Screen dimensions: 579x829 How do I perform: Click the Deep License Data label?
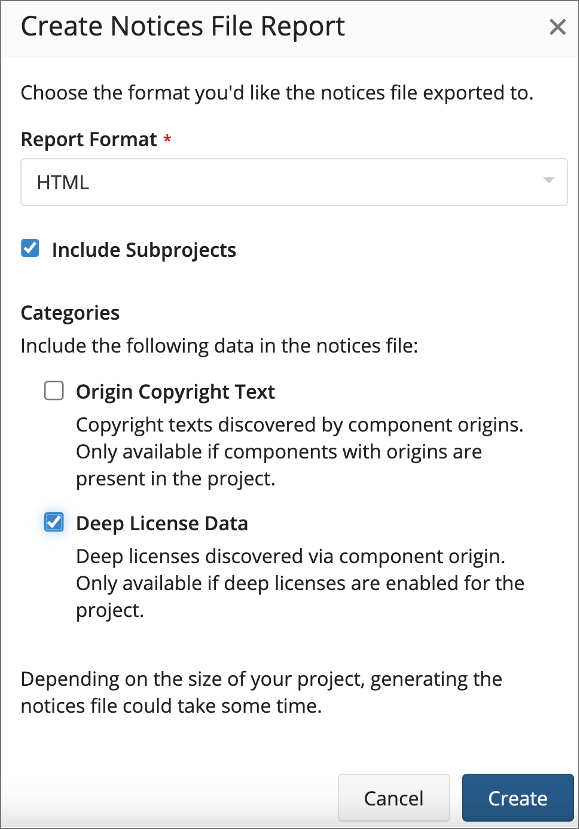(x=162, y=523)
